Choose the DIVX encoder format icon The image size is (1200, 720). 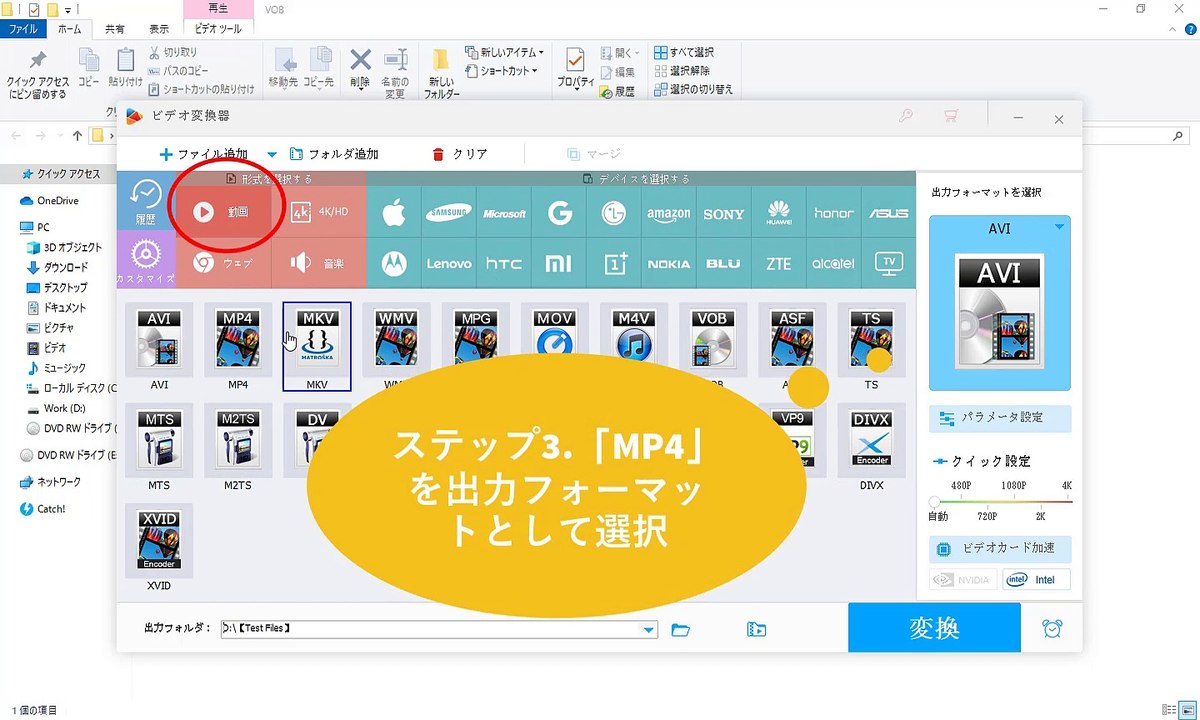871,441
